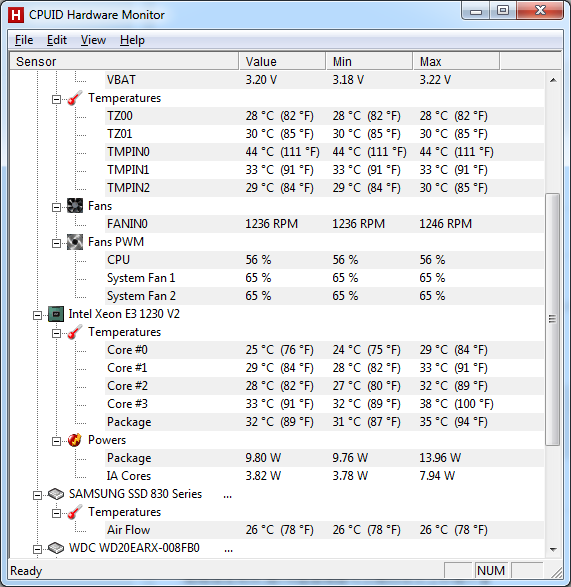This screenshot has width=571, height=587.
Task: Click the drive icon for WDC WD20EARX
Action: (x=56, y=548)
